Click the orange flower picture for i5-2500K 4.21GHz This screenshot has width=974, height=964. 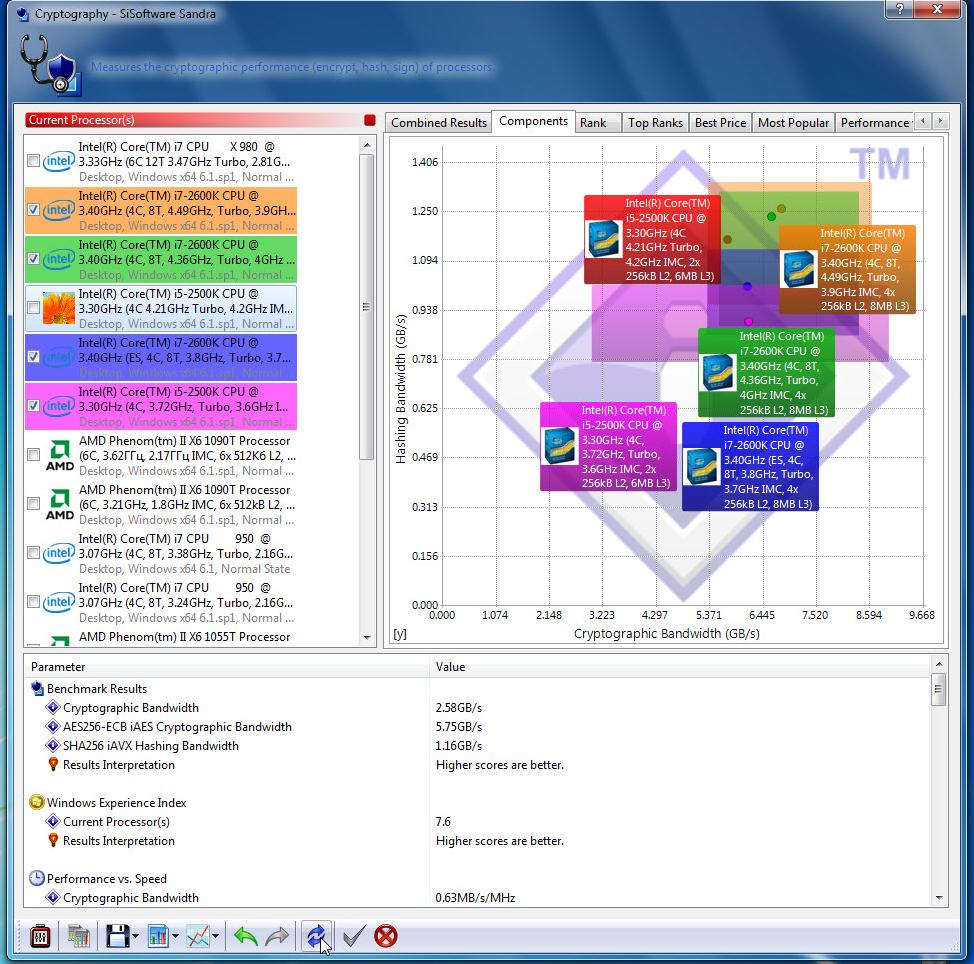point(59,308)
